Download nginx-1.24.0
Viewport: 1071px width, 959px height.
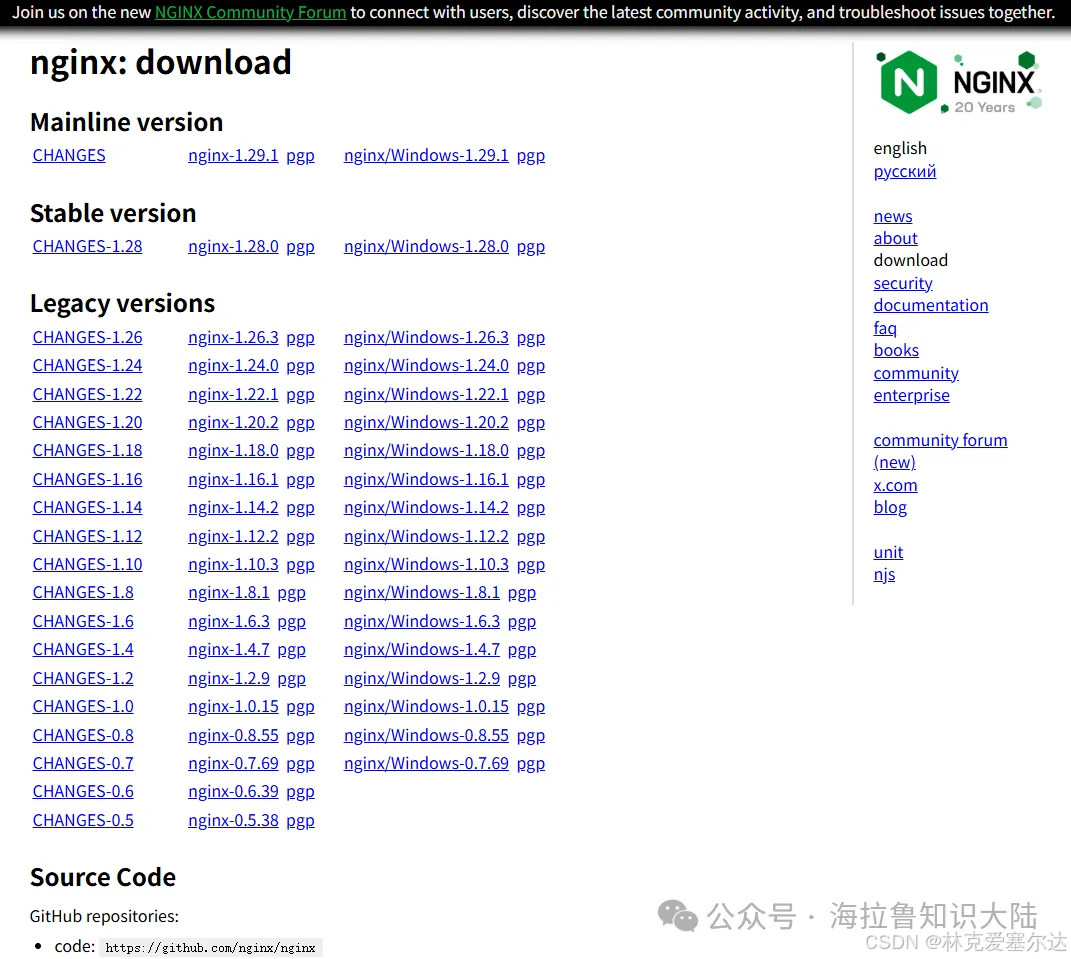point(233,365)
